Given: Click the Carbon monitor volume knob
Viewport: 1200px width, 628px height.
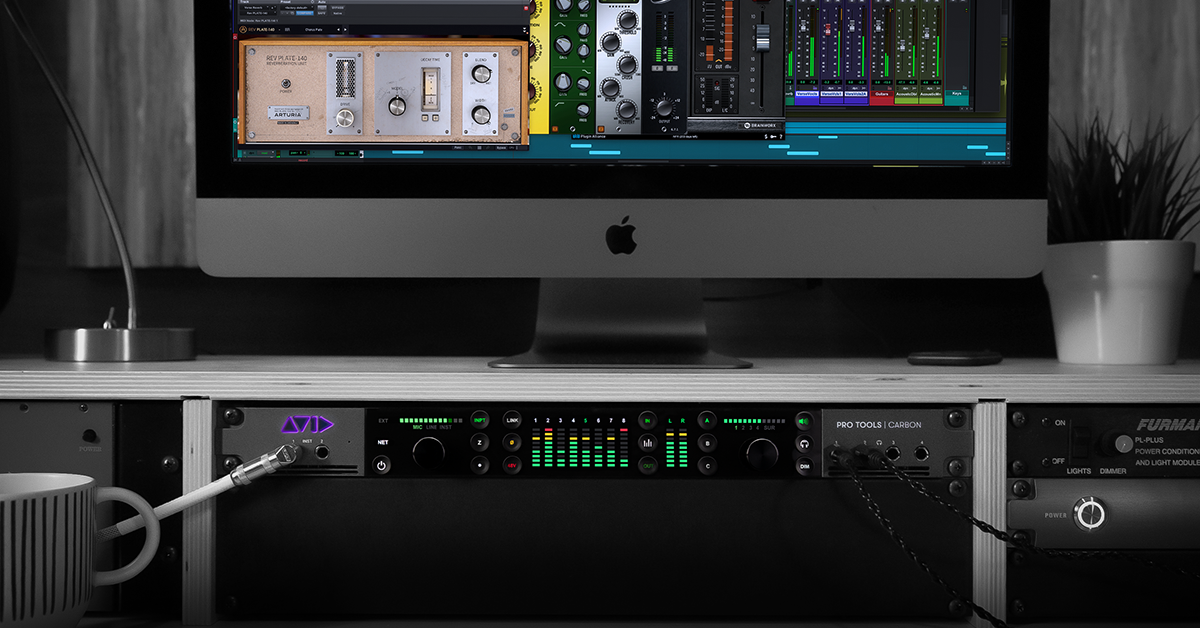Looking at the screenshot, I should pyautogui.click(x=760, y=452).
